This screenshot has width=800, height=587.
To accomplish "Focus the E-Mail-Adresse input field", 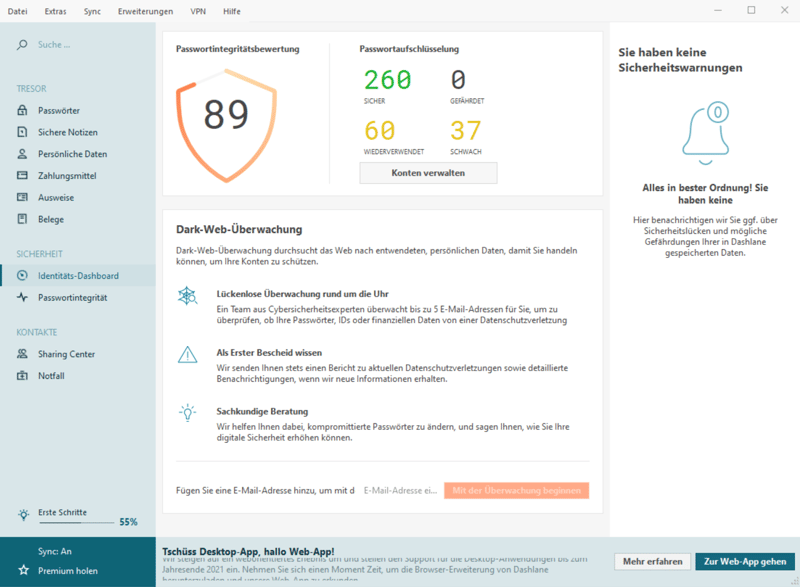I will point(400,491).
